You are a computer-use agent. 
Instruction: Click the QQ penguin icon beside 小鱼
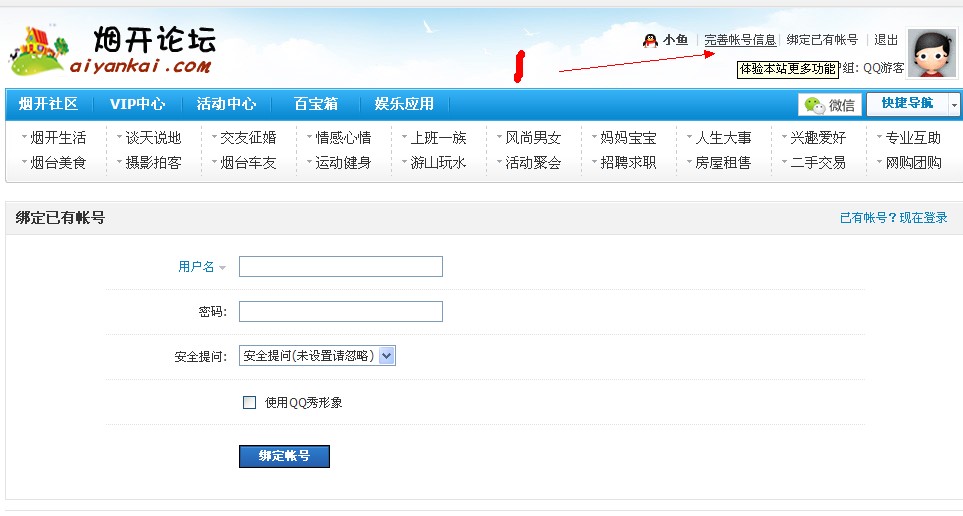650,41
